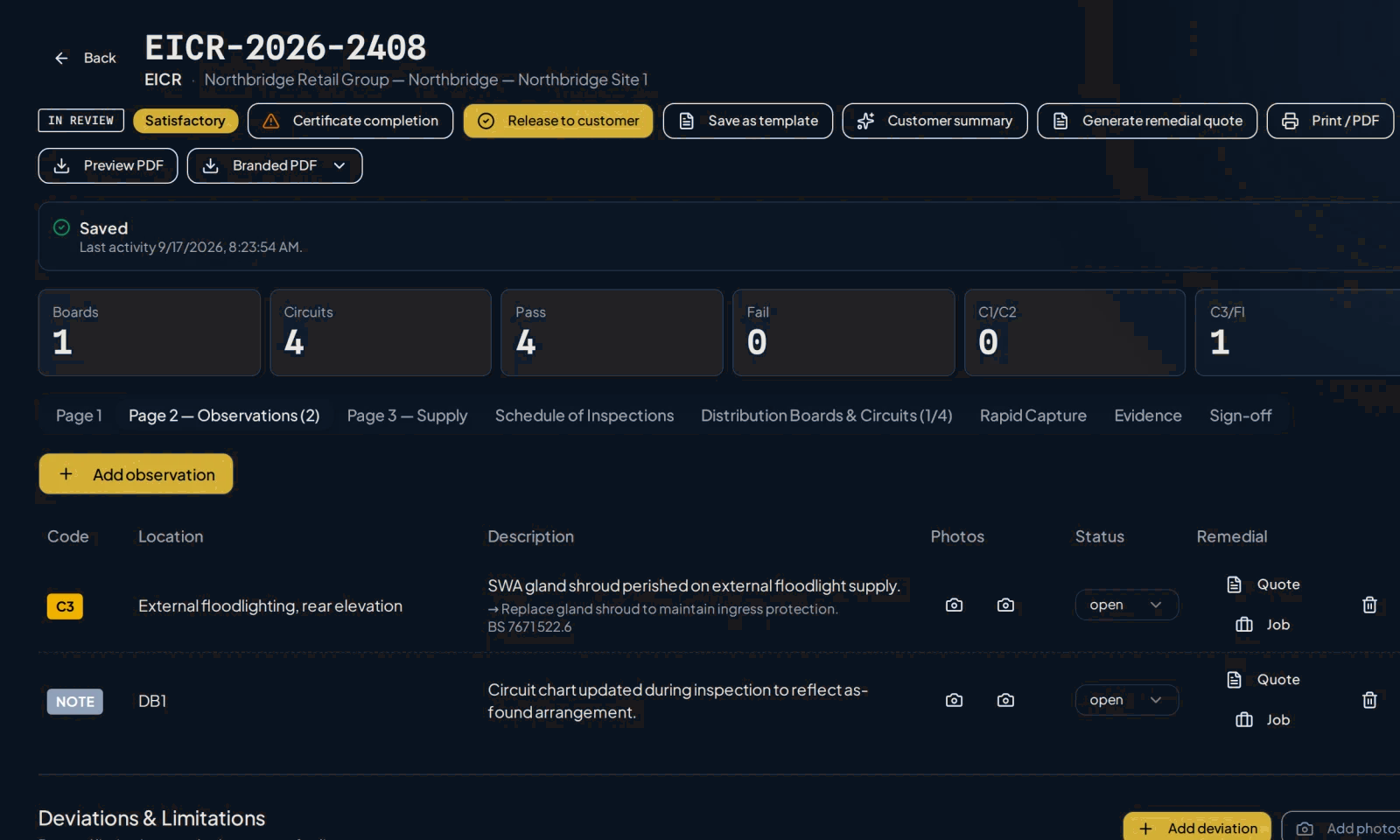Delete the External floodlighting observation via trash icon
Screen dimensions: 1400x840
pos(1369,605)
